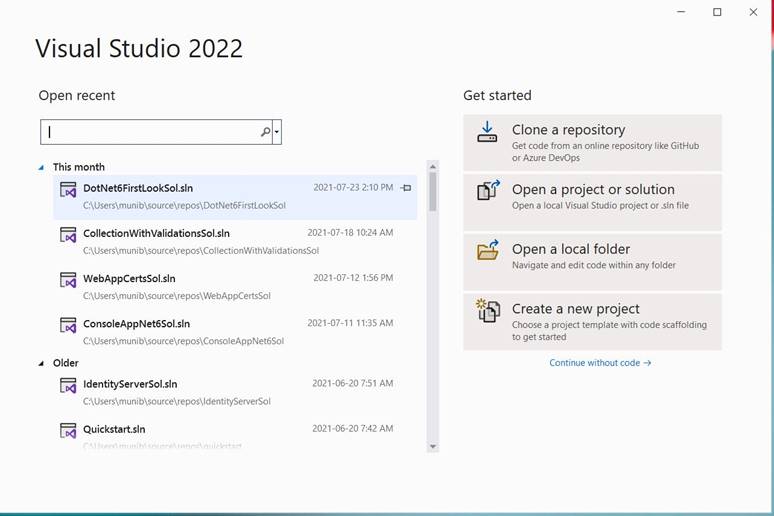Minimize the Visual Studio 2022 window
Screen dimensions: 774x516
click(x=681, y=12)
